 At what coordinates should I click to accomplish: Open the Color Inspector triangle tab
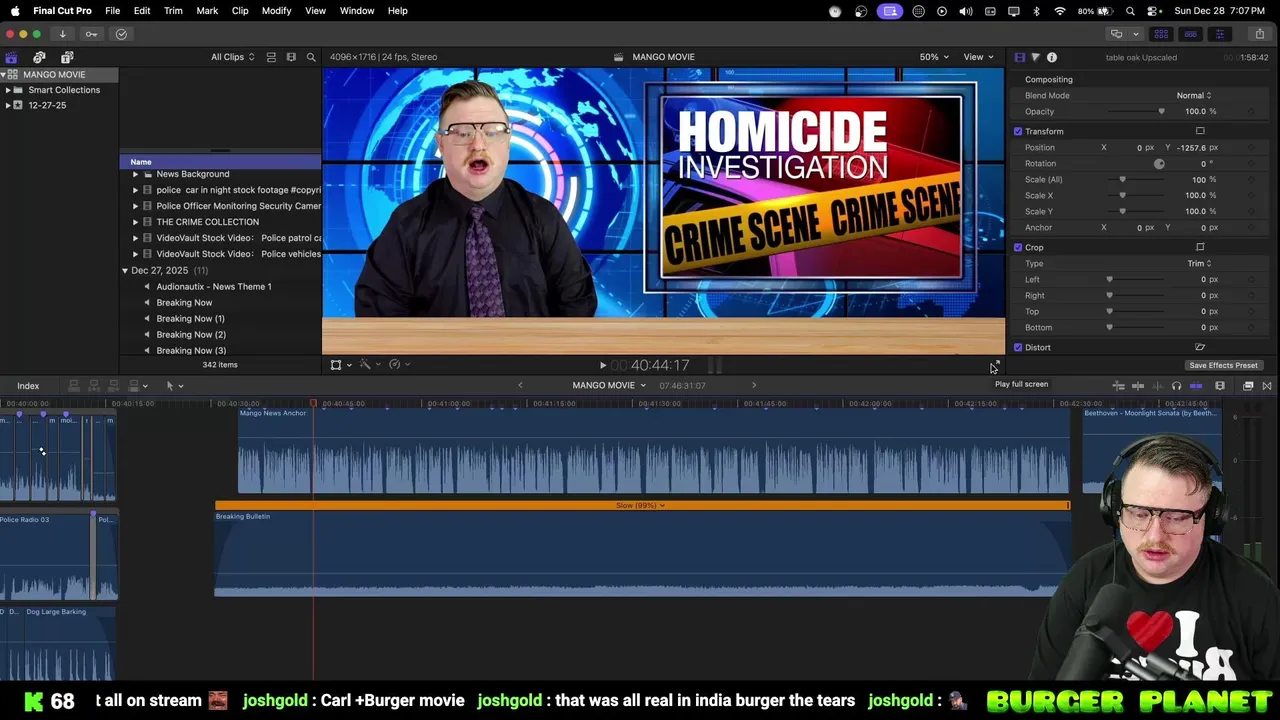1035,57
